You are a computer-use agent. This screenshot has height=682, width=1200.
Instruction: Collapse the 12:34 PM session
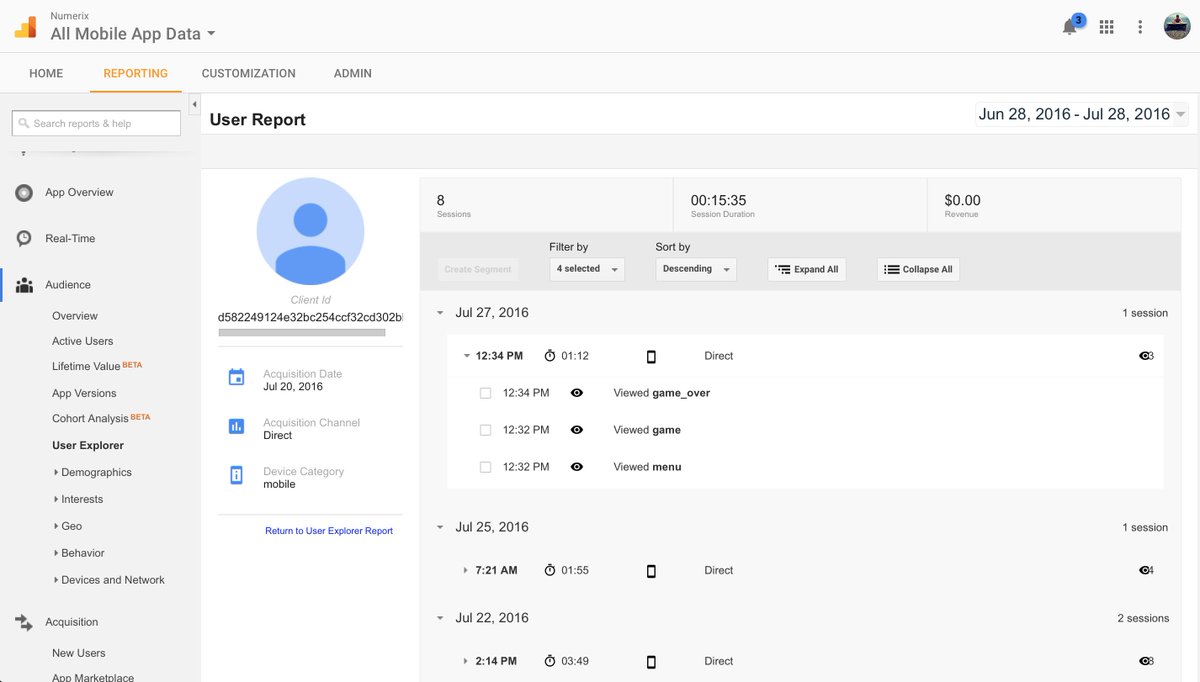(466, 356)
